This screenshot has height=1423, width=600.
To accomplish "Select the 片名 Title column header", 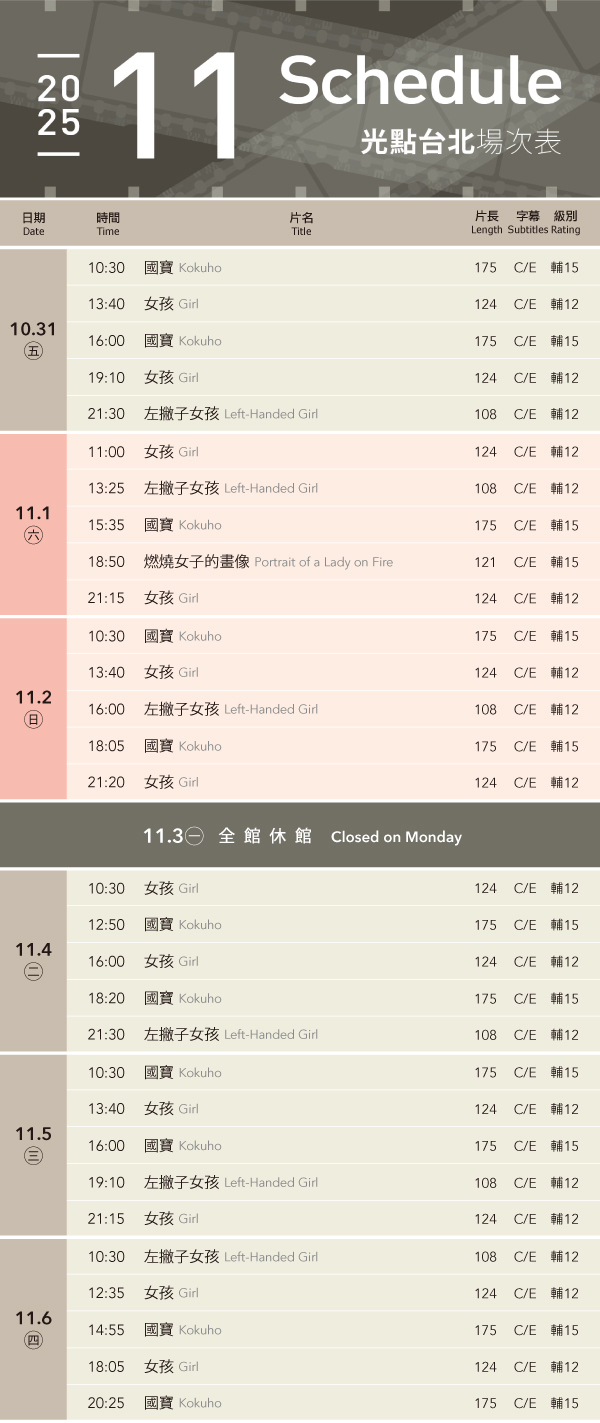I will point(301,223).
